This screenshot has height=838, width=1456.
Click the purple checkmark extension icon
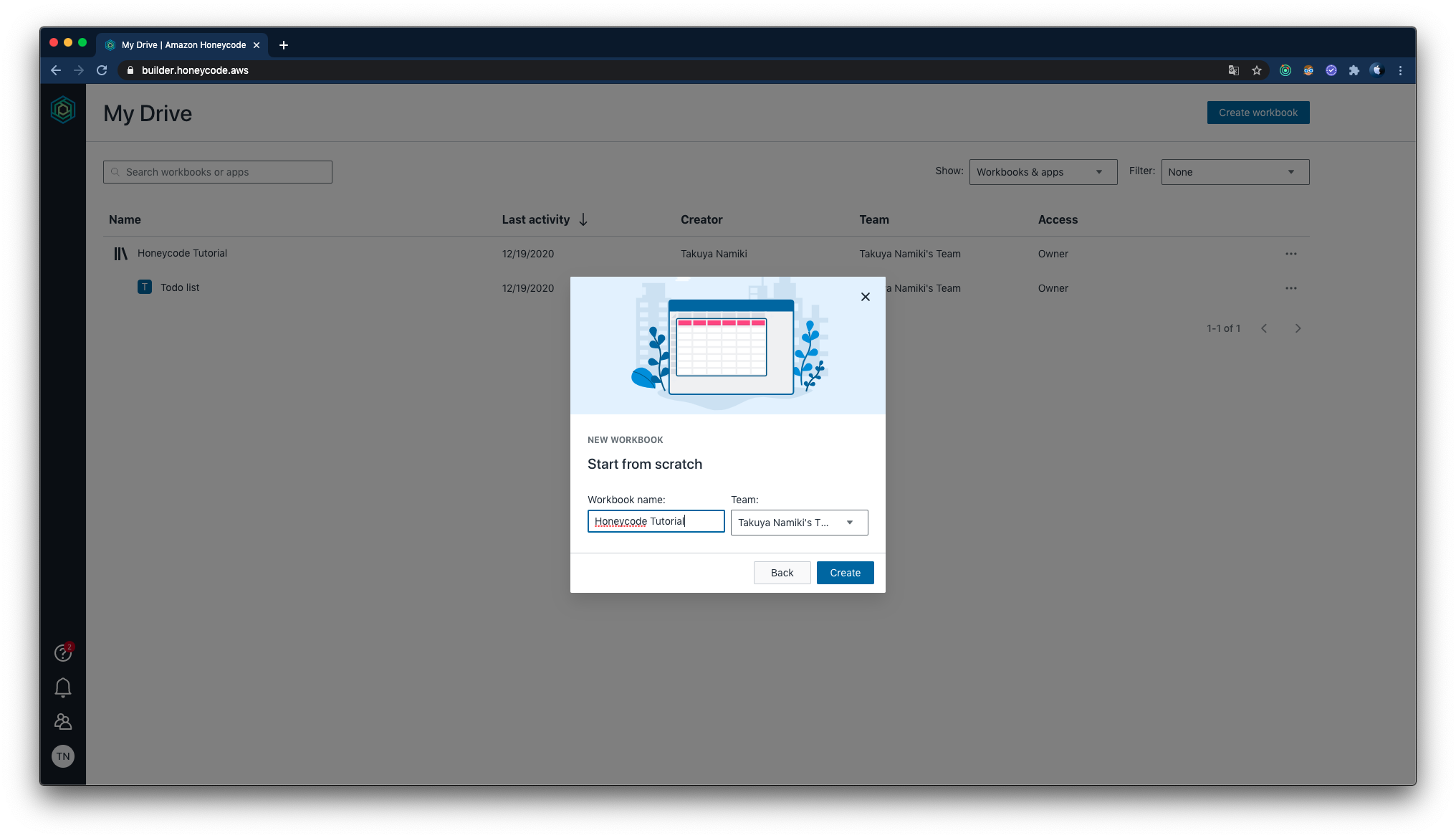pos(1331,70)
